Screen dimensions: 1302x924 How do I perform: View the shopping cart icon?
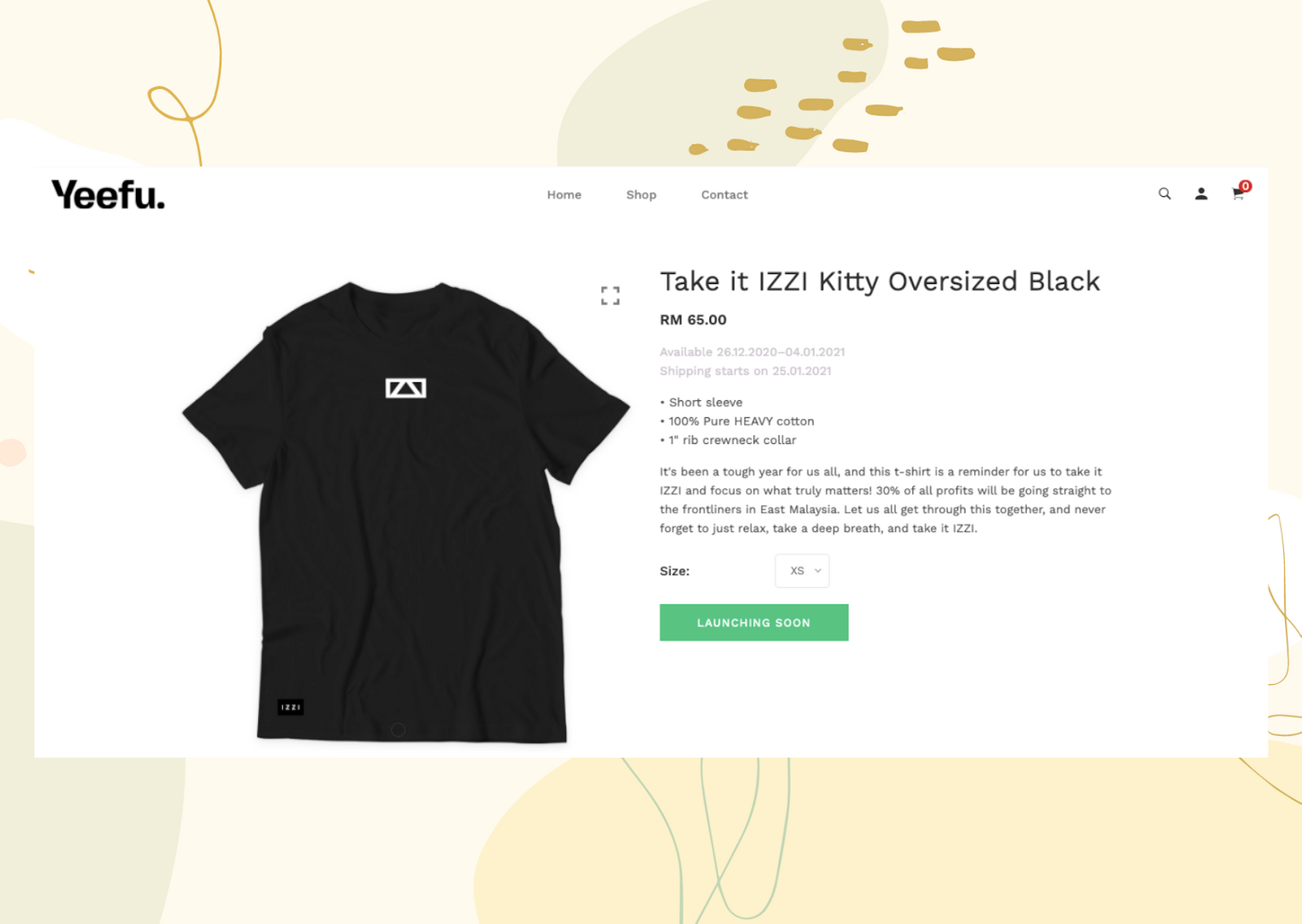point(1238,194)
